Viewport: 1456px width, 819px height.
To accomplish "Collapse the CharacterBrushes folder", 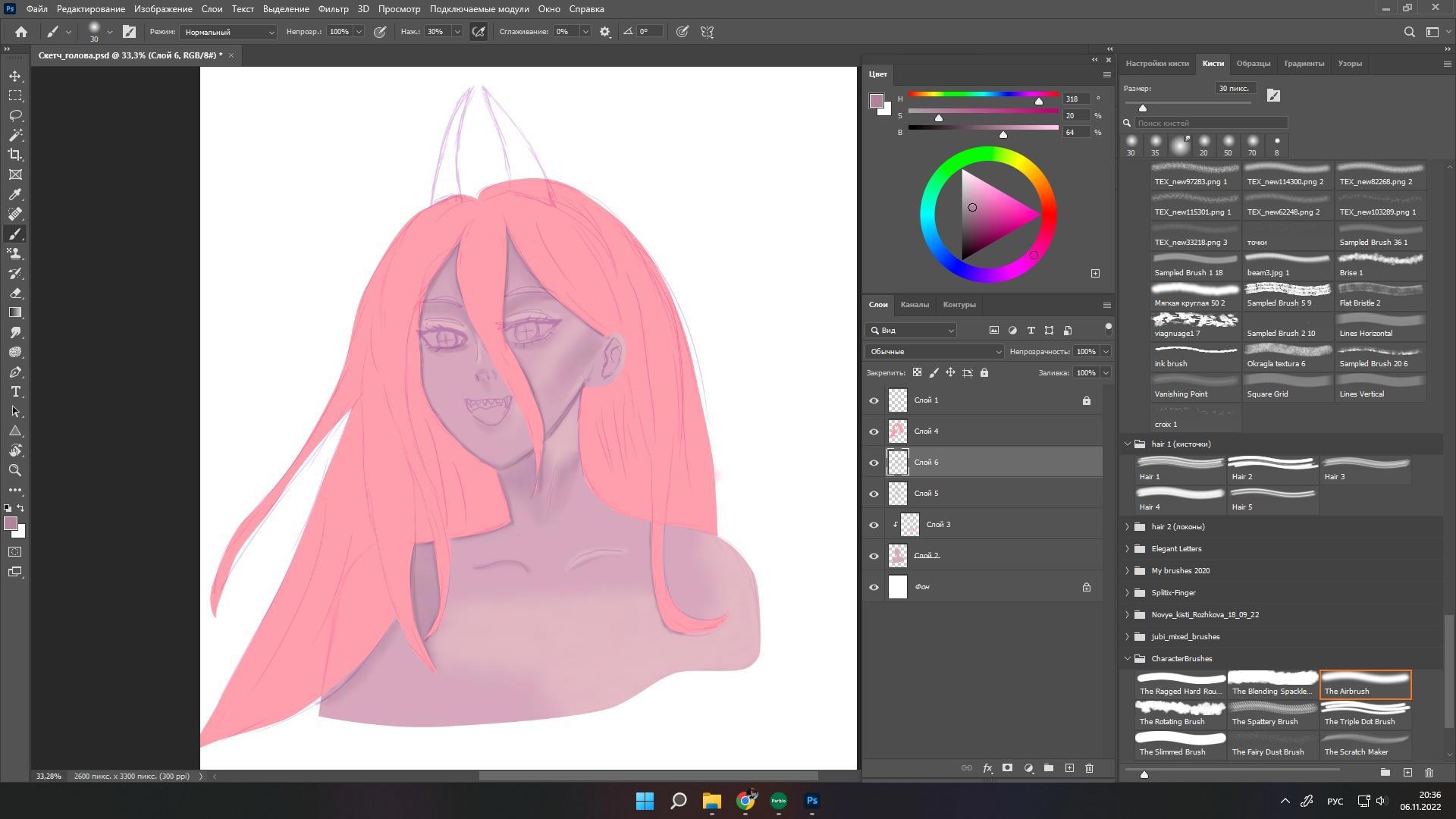I will pos(1128,658).
